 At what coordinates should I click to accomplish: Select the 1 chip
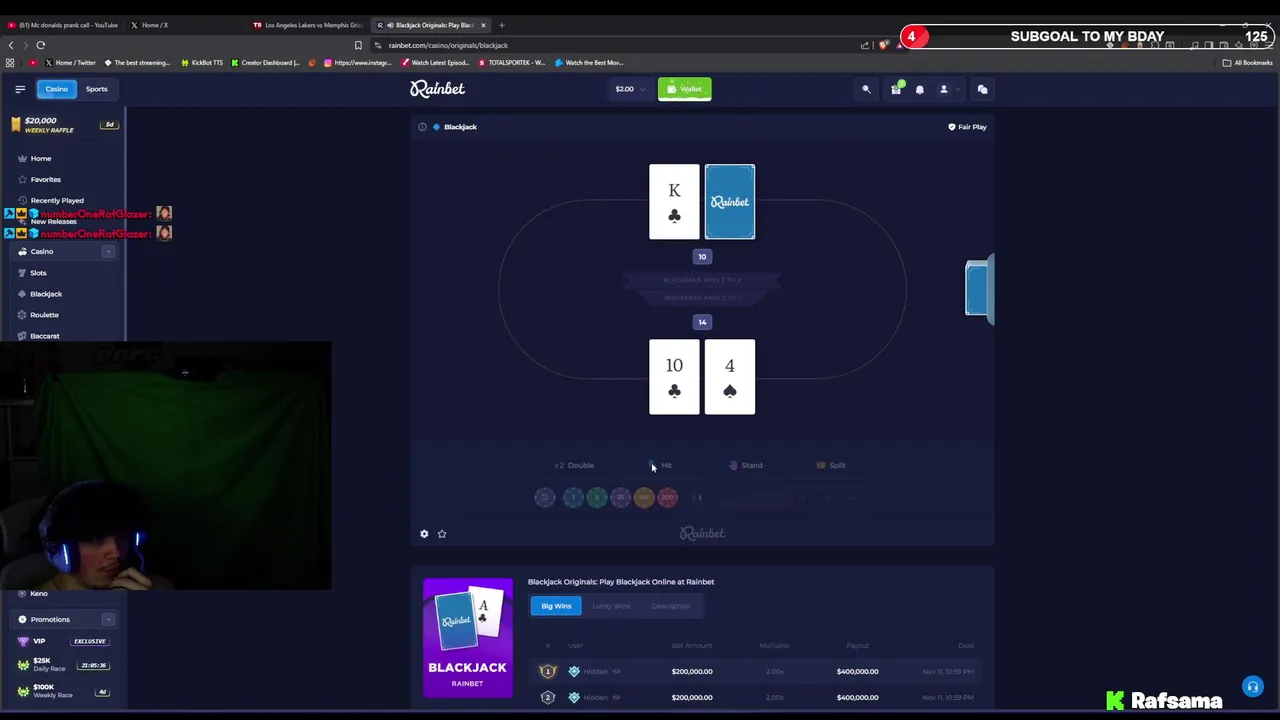(x=573, y=497)
